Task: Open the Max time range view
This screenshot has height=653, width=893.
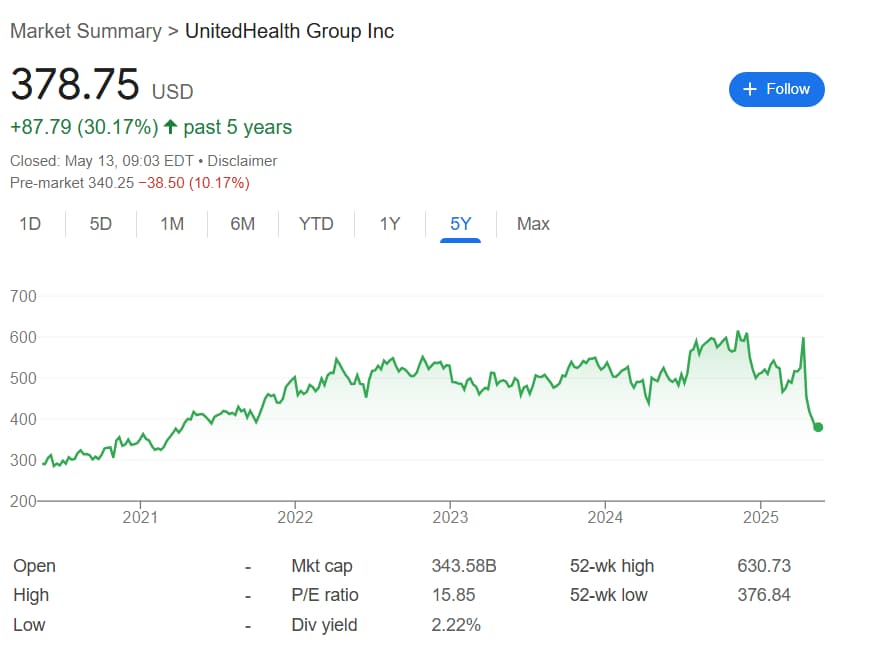Action: pyautogui.click(x=533, y=224)
